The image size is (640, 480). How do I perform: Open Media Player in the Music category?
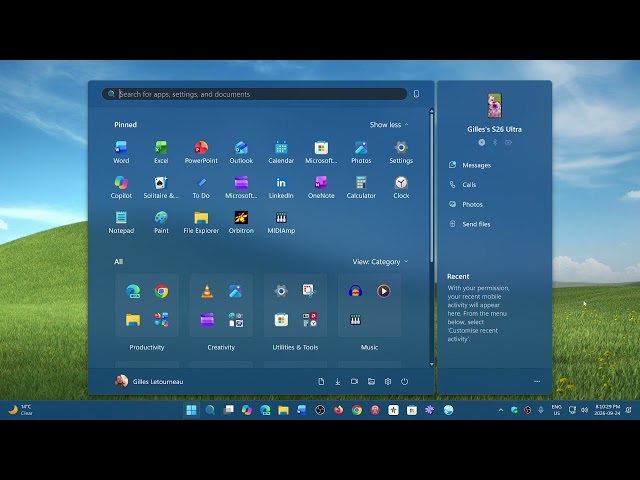(x=383, y=291)
